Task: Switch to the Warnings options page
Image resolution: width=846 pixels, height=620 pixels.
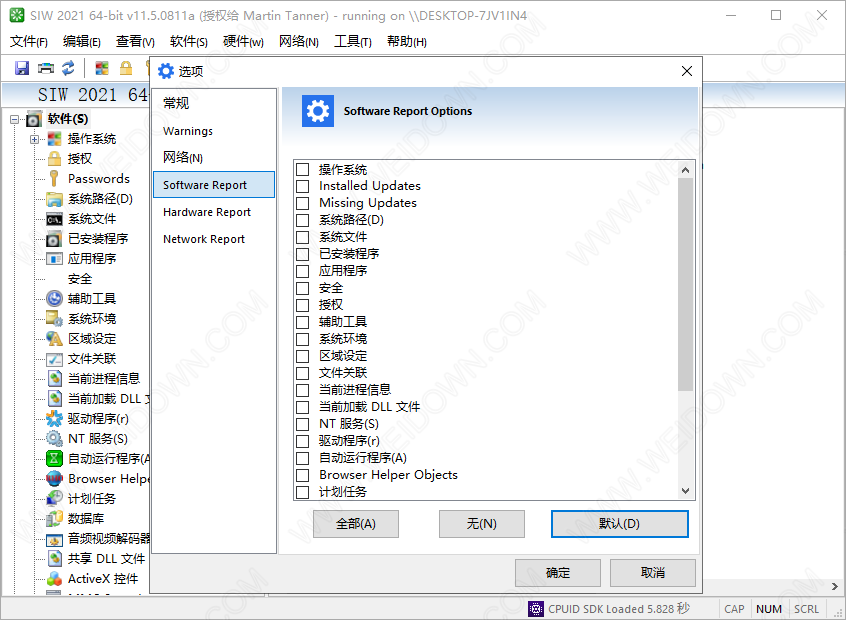Action: pyautogui.click(x=214, y=131)
